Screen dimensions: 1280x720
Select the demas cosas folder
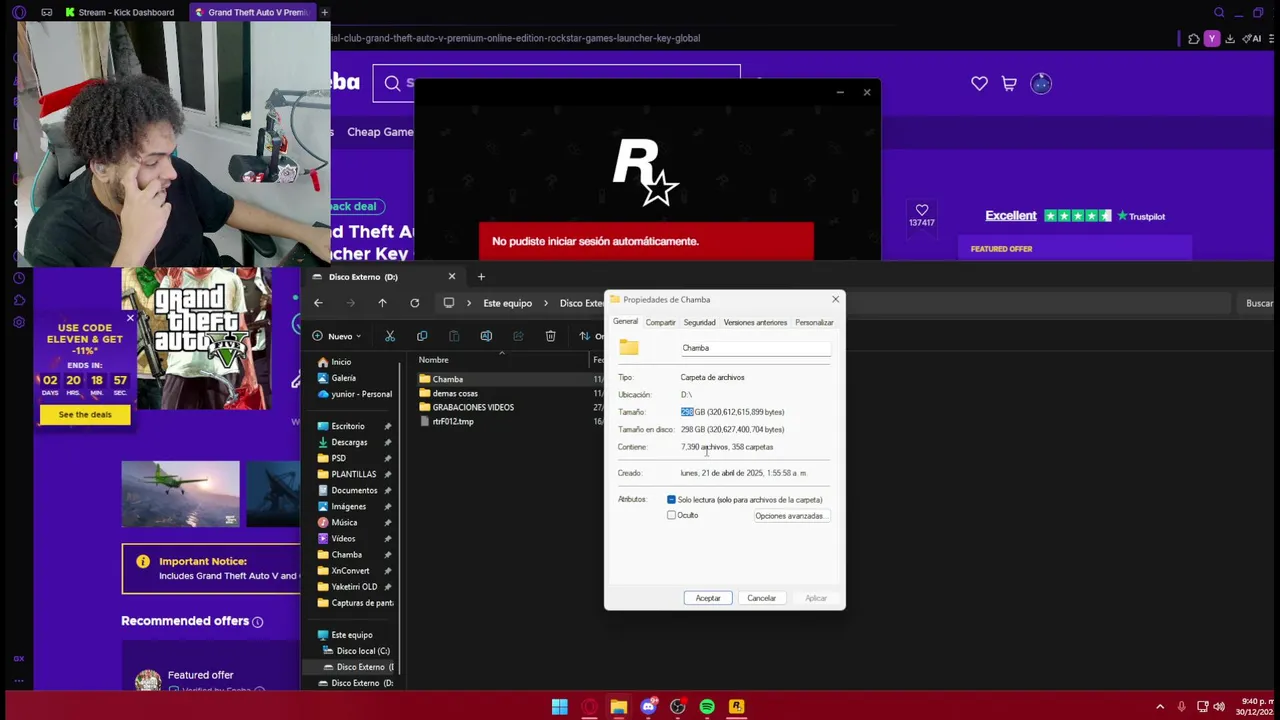[455, 393]
